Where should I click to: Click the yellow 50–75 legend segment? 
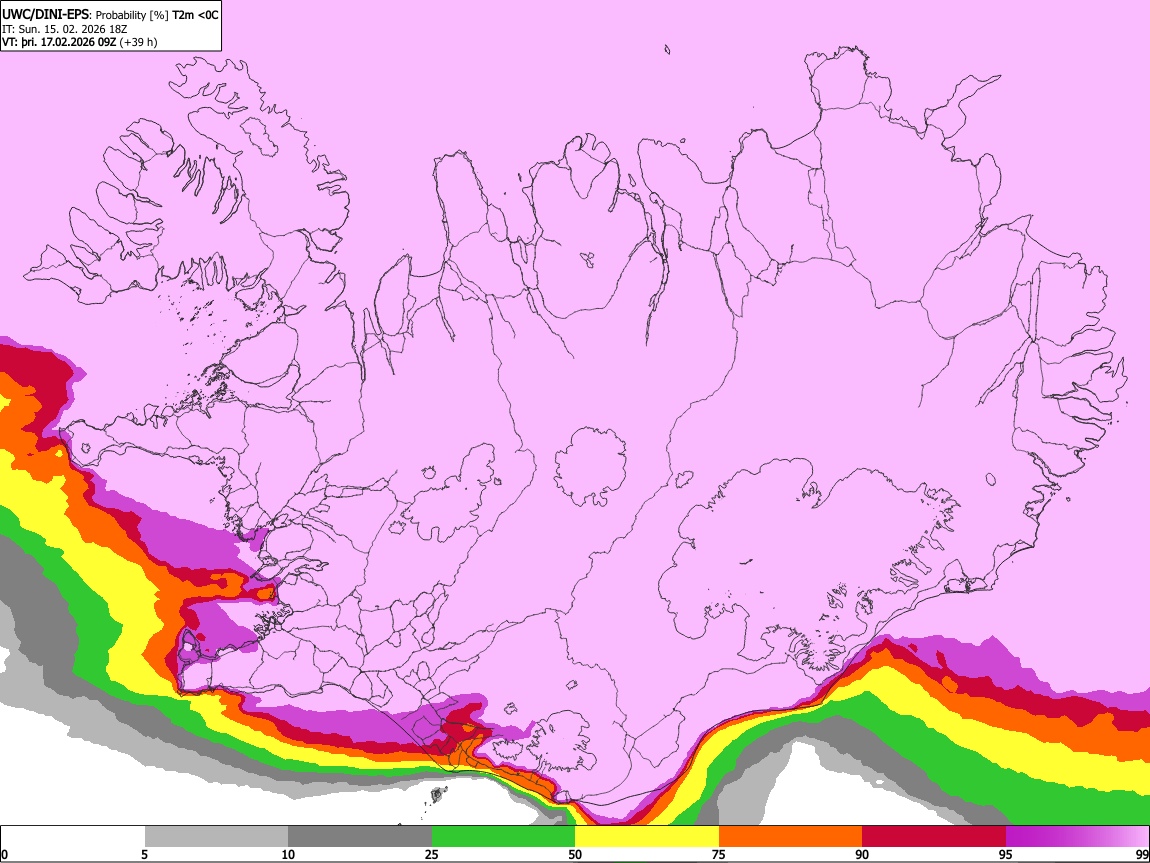point(647,837)
